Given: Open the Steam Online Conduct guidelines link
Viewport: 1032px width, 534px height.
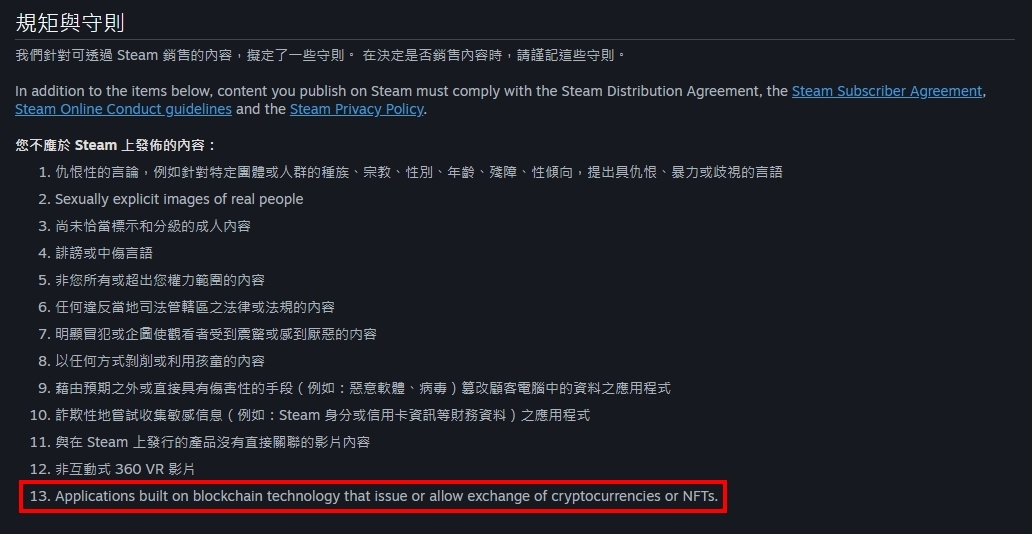Looking at the screenshot, I should point(123,109).
